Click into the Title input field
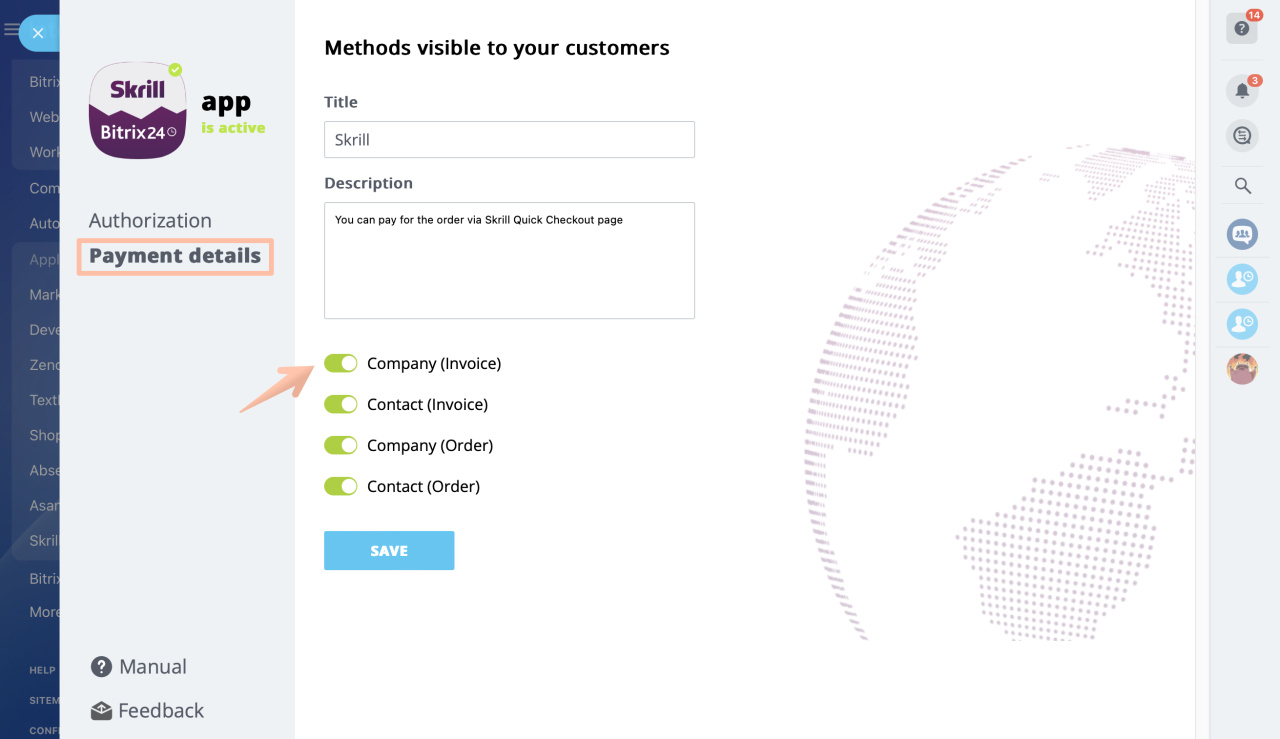The image size is (1280, 739). coord(509,140)
